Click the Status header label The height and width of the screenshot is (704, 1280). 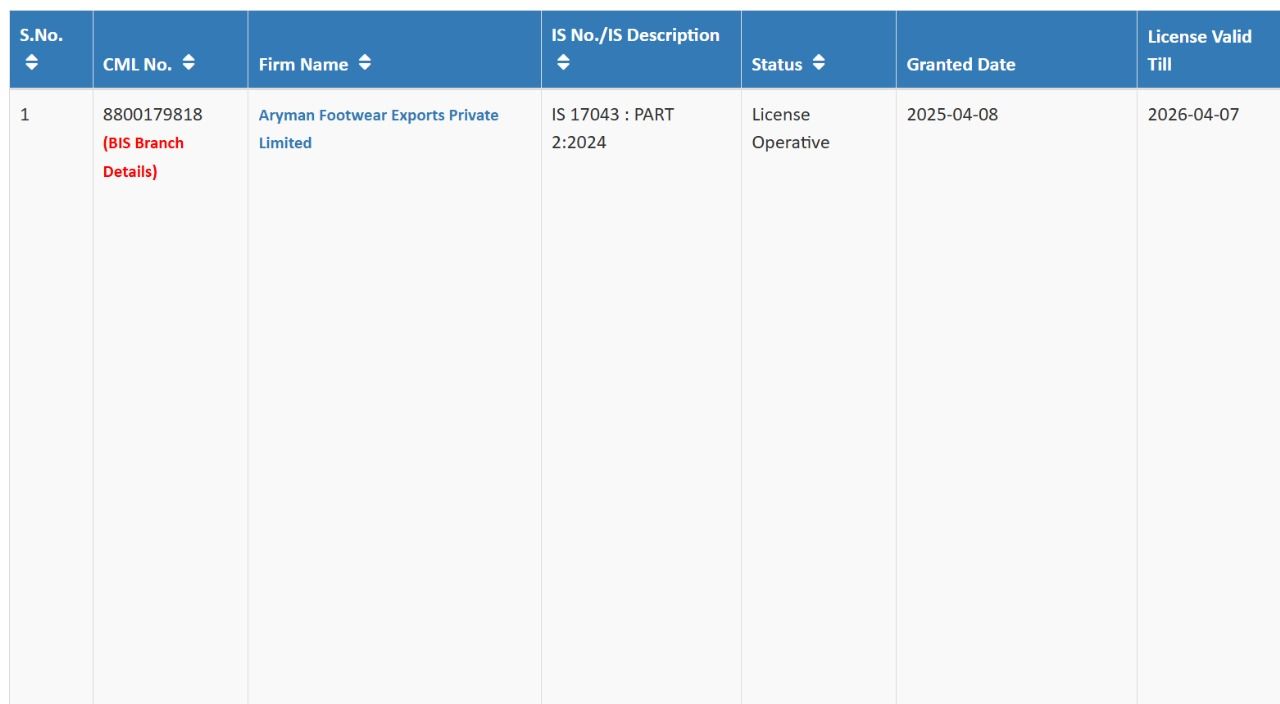tap(777, 64)
